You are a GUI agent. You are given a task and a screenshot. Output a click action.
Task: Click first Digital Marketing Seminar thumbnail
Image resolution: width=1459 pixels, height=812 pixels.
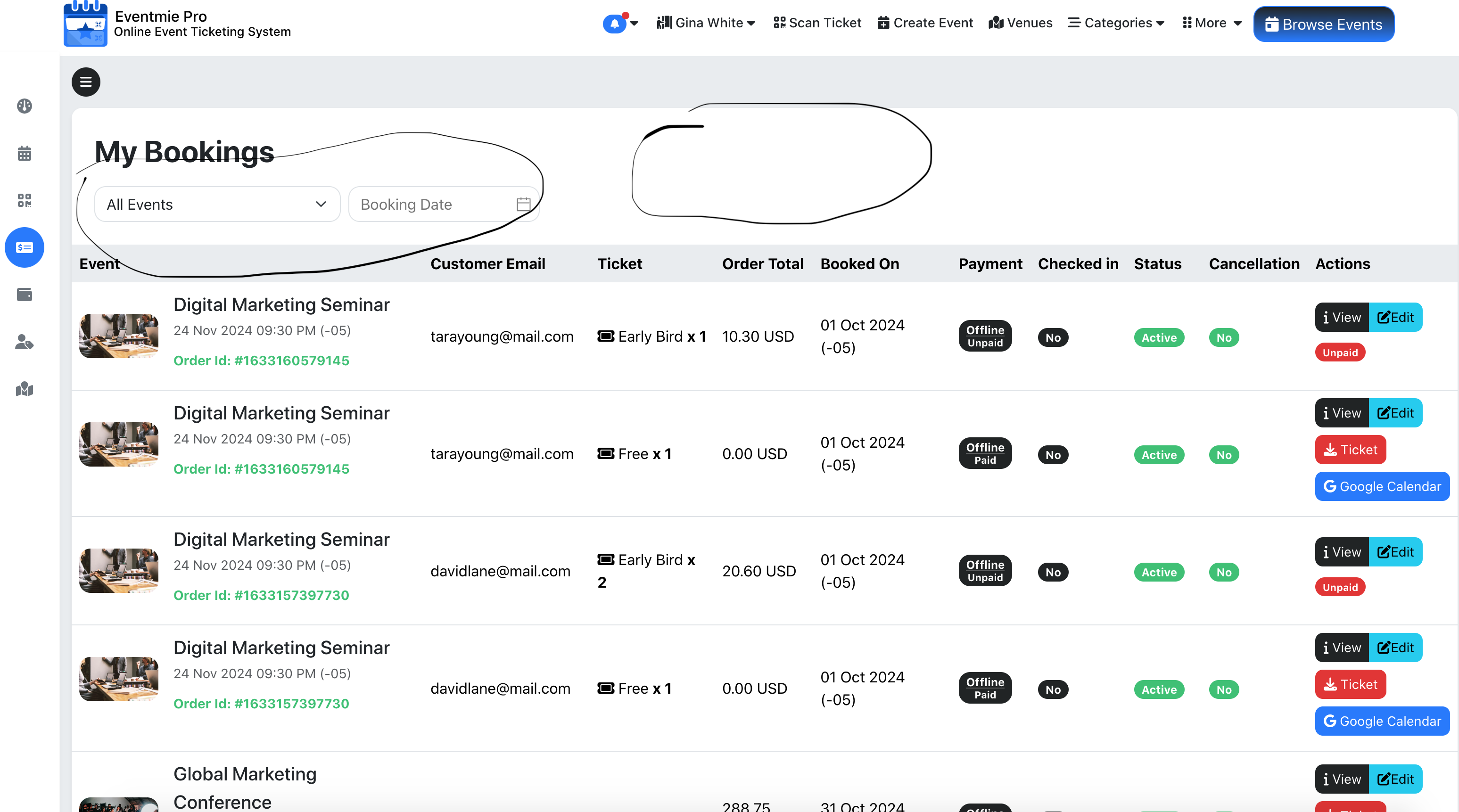tap(119, 336)
